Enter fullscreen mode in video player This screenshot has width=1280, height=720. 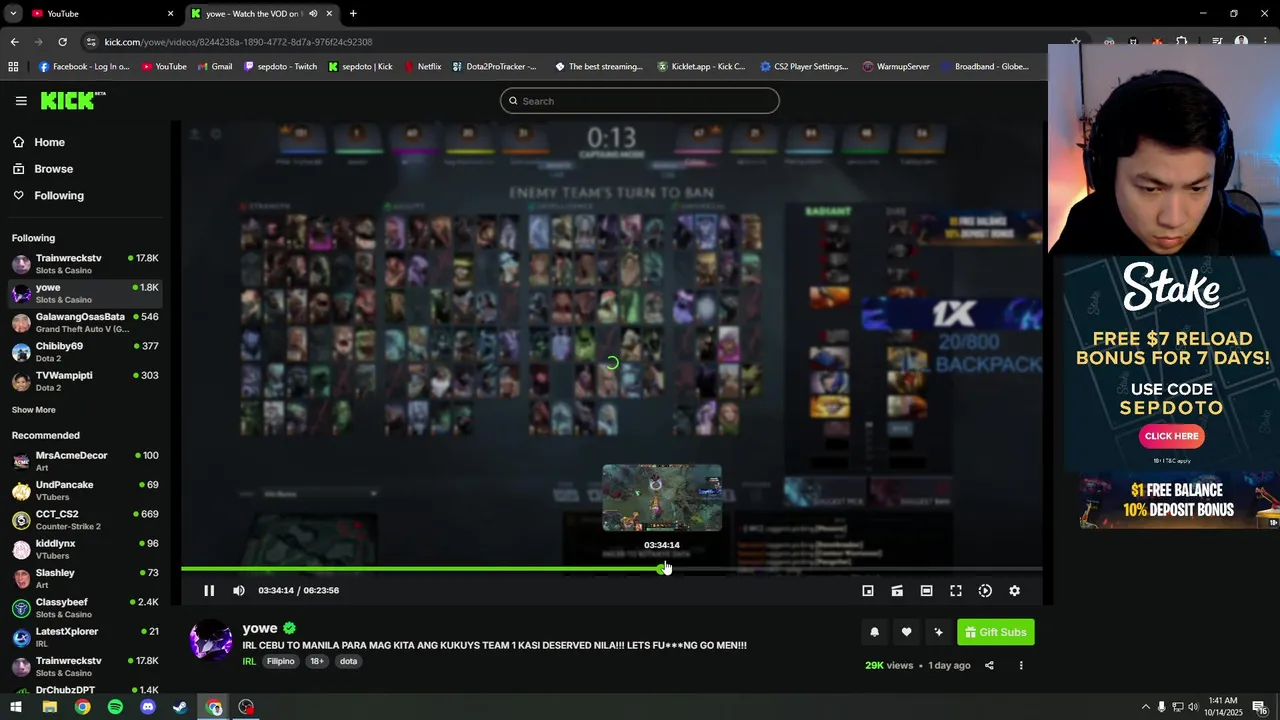tap(956, 591)
